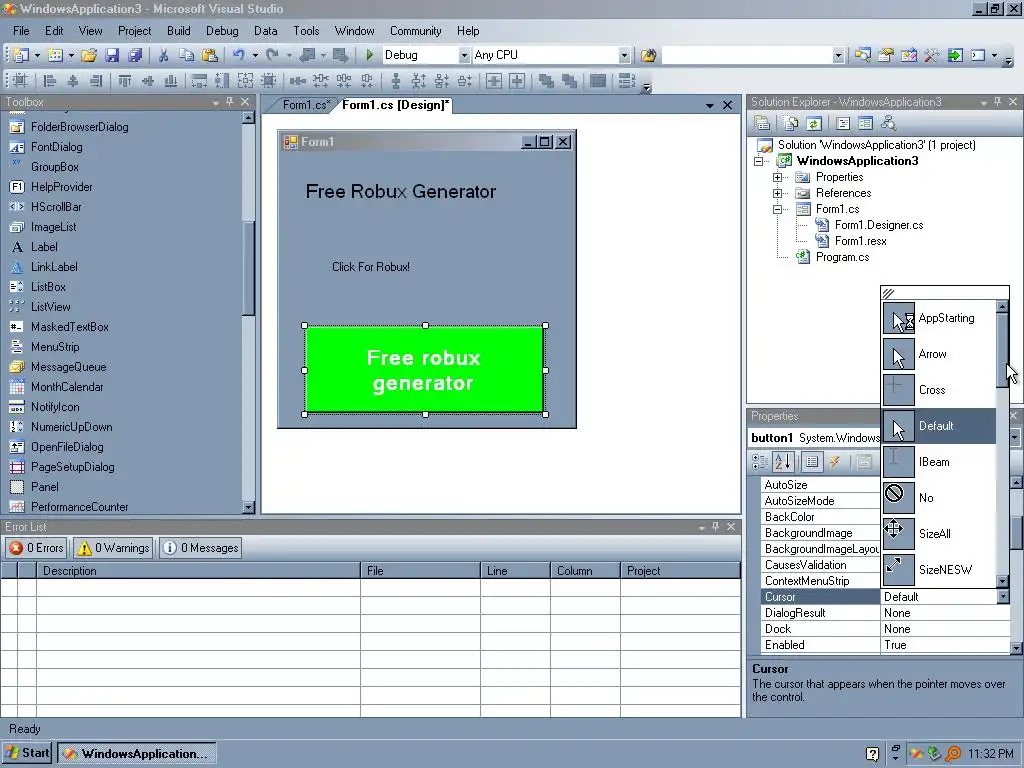The width and height of the screenshot is (1024, 768).
Task: Switch Properties panel to Alphabetical sorting
Action: coord(783,462)
